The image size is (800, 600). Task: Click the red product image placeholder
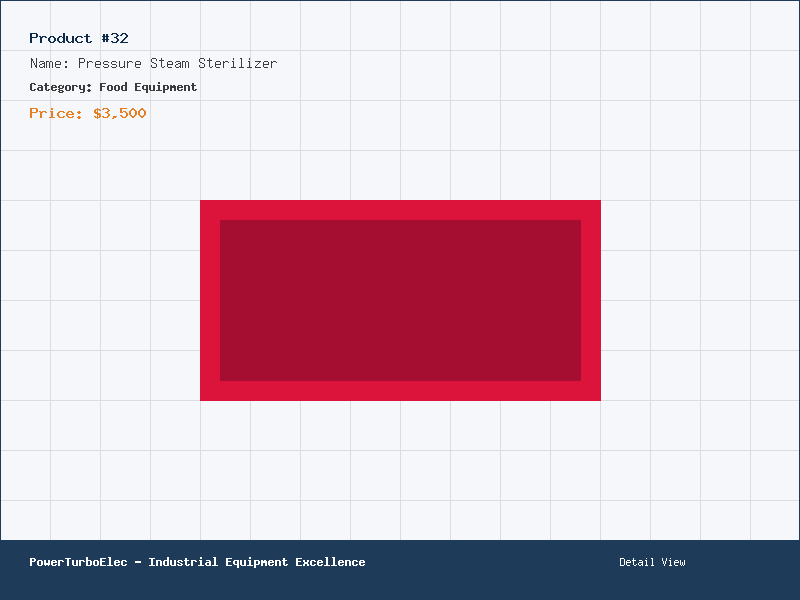coord(401,301)
